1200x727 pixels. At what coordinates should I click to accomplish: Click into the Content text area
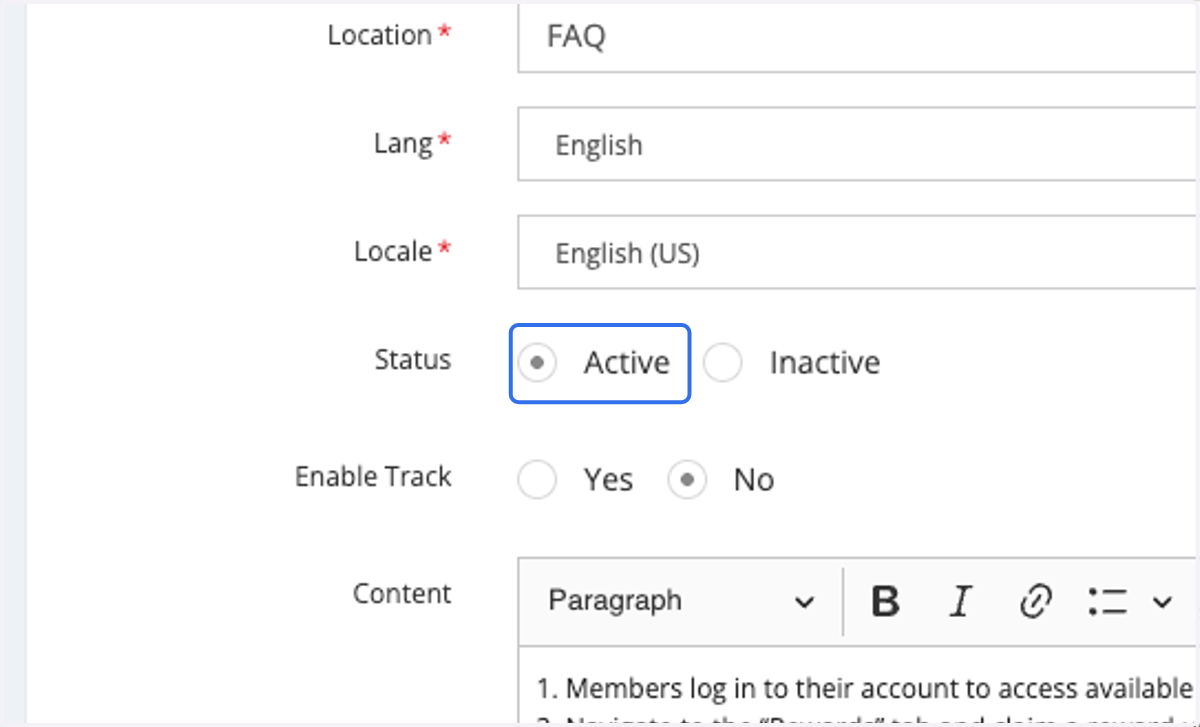(858, 685)
